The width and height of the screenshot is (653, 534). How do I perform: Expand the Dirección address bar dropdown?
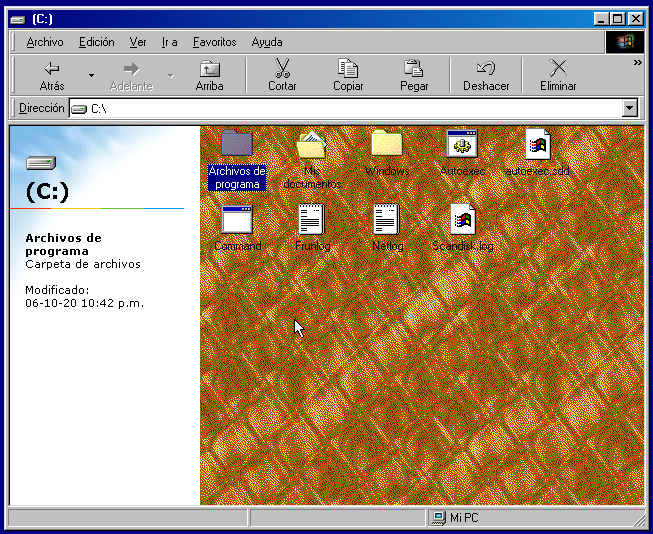coord(630,108)
